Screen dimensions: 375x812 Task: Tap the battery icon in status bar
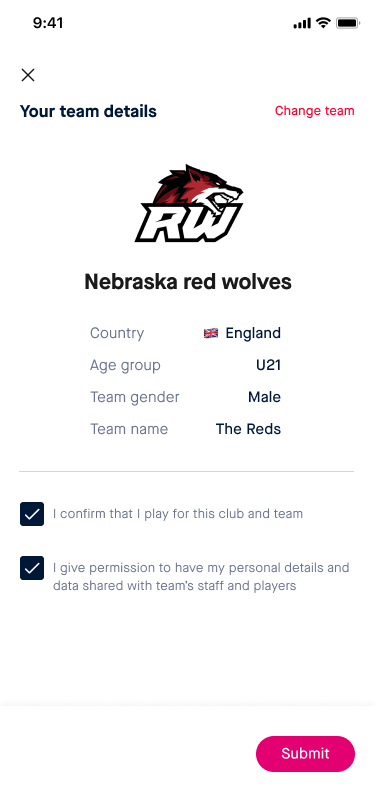(x=348, y=23)
